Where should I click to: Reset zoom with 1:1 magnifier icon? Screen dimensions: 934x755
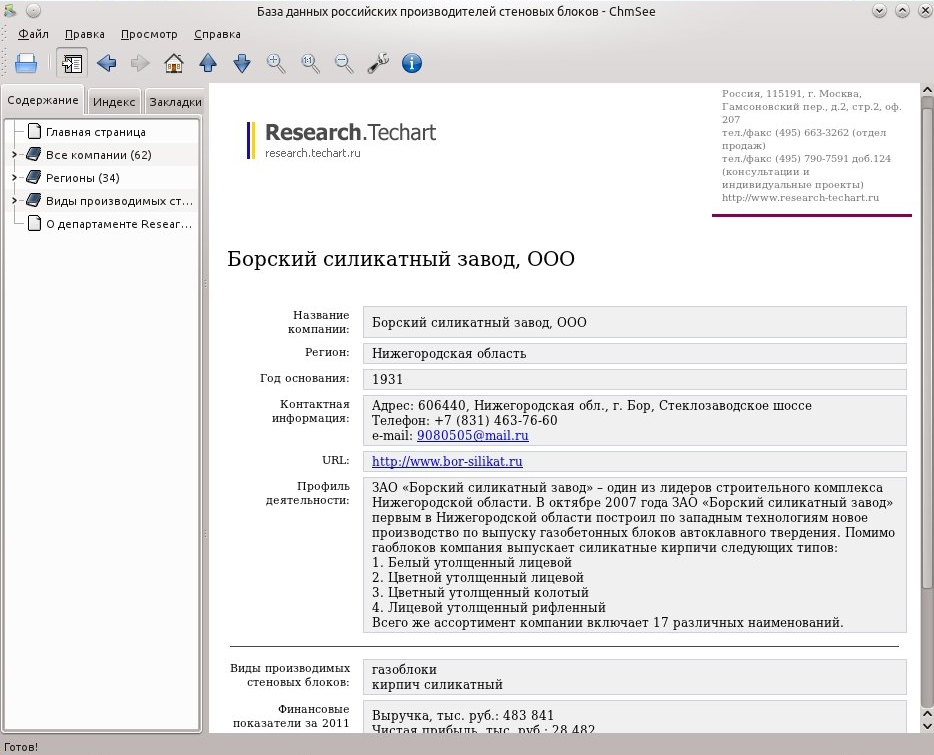click(x=310, y=63)
